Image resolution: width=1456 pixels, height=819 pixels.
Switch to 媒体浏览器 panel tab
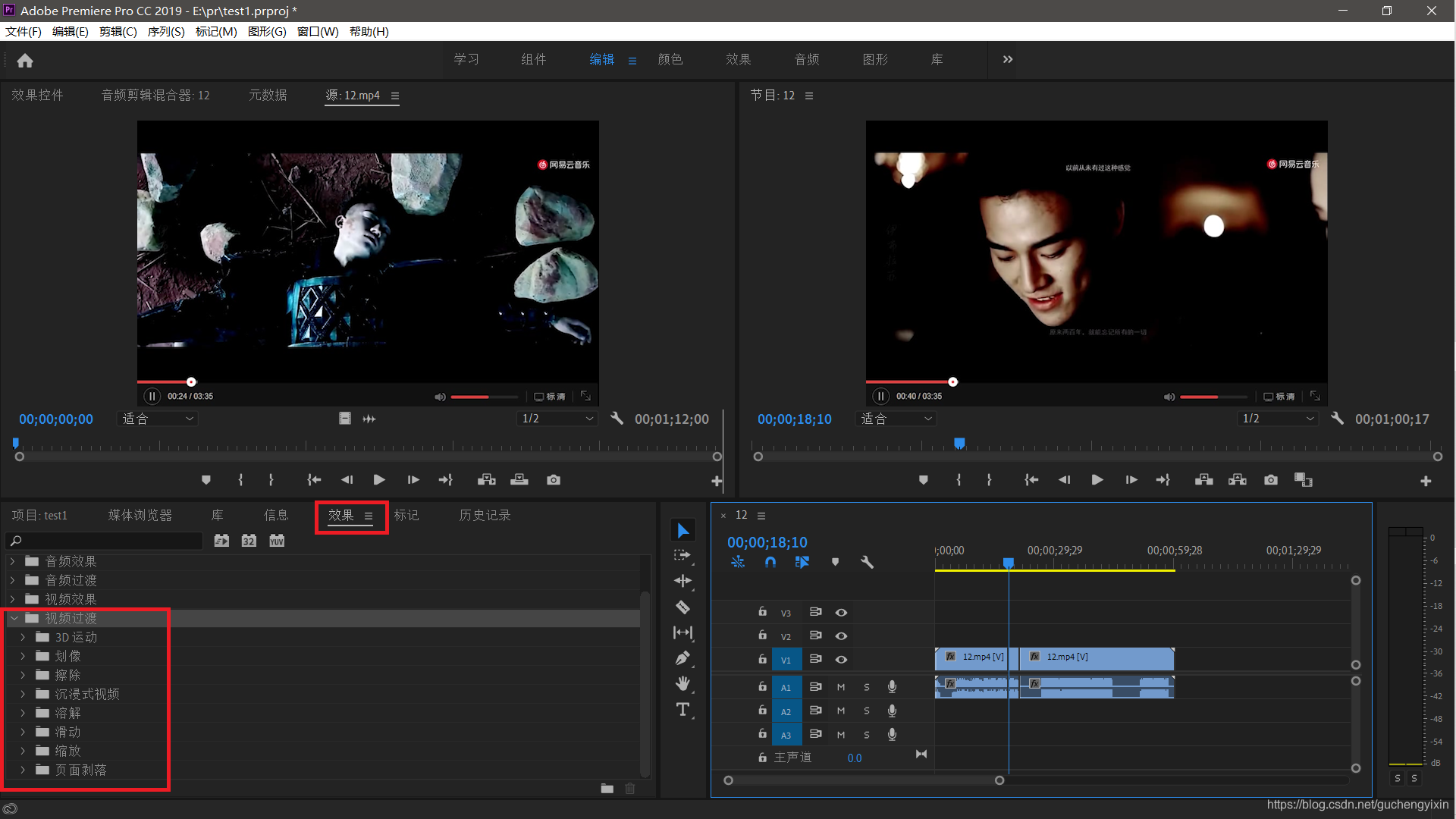[140, 515]
